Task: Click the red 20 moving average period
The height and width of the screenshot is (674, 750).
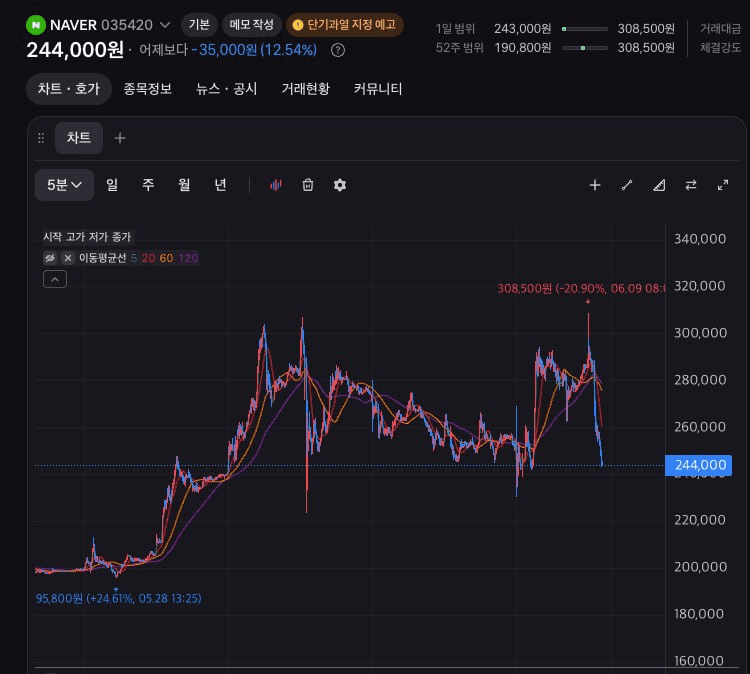Action: pos(148,258)
